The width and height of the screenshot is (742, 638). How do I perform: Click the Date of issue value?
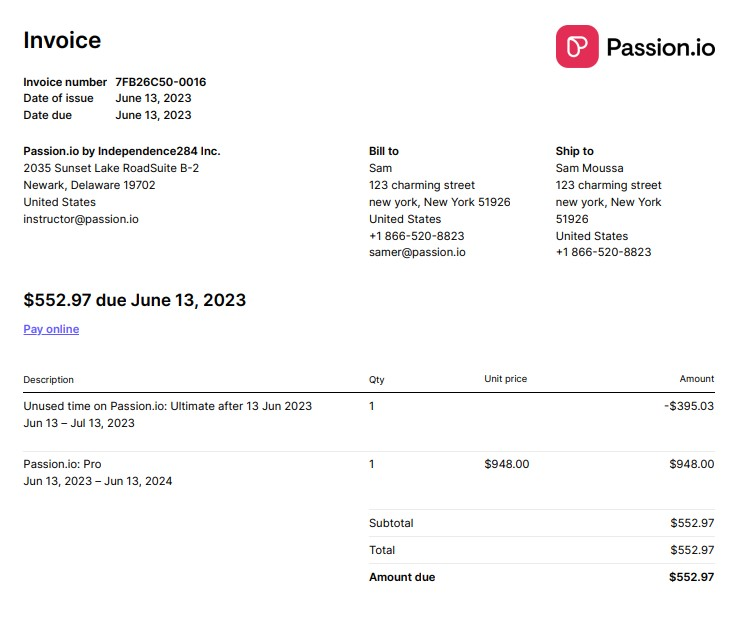[x=153, y=98]
